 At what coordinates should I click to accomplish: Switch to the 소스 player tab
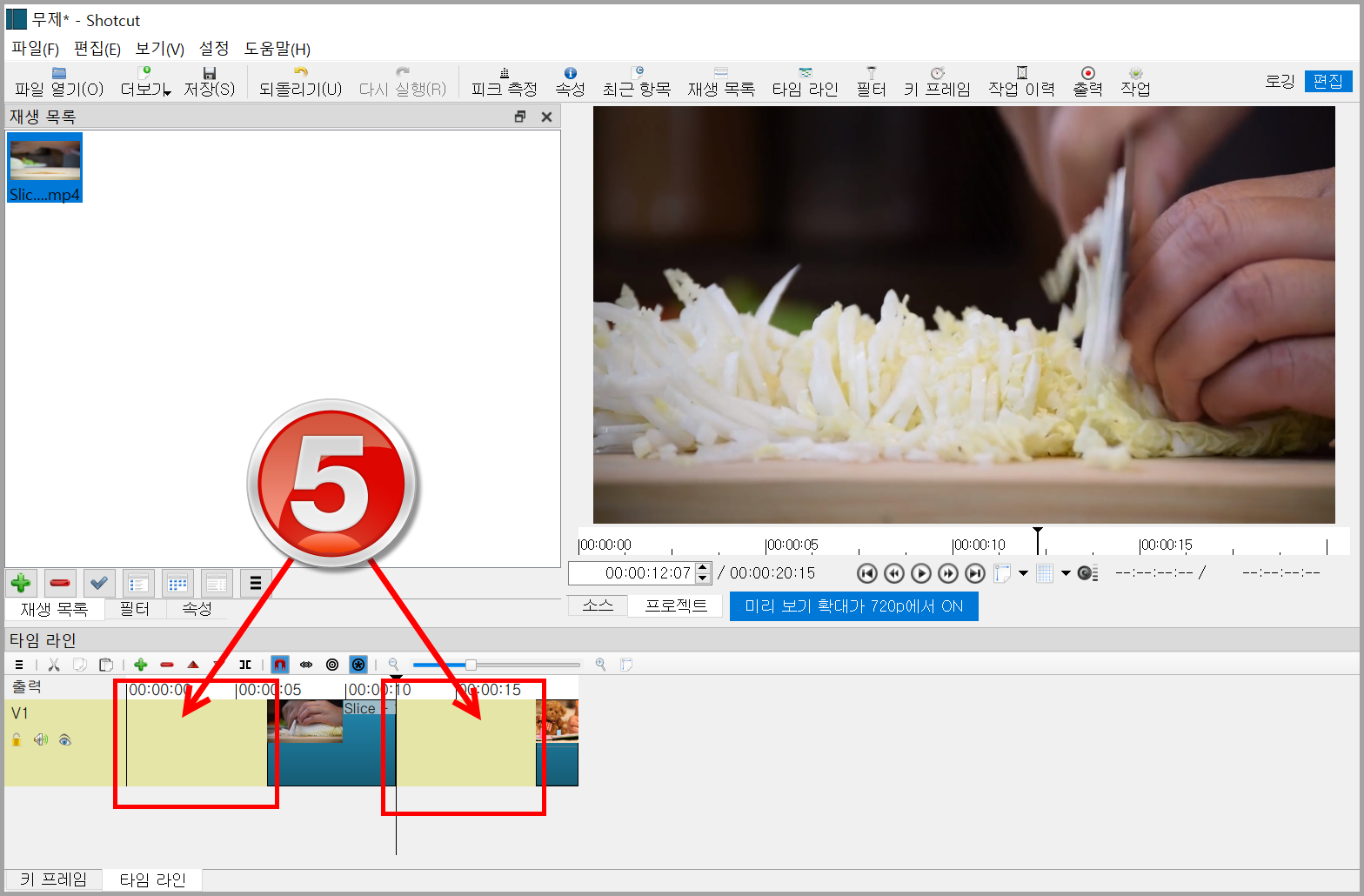(598, 605)
